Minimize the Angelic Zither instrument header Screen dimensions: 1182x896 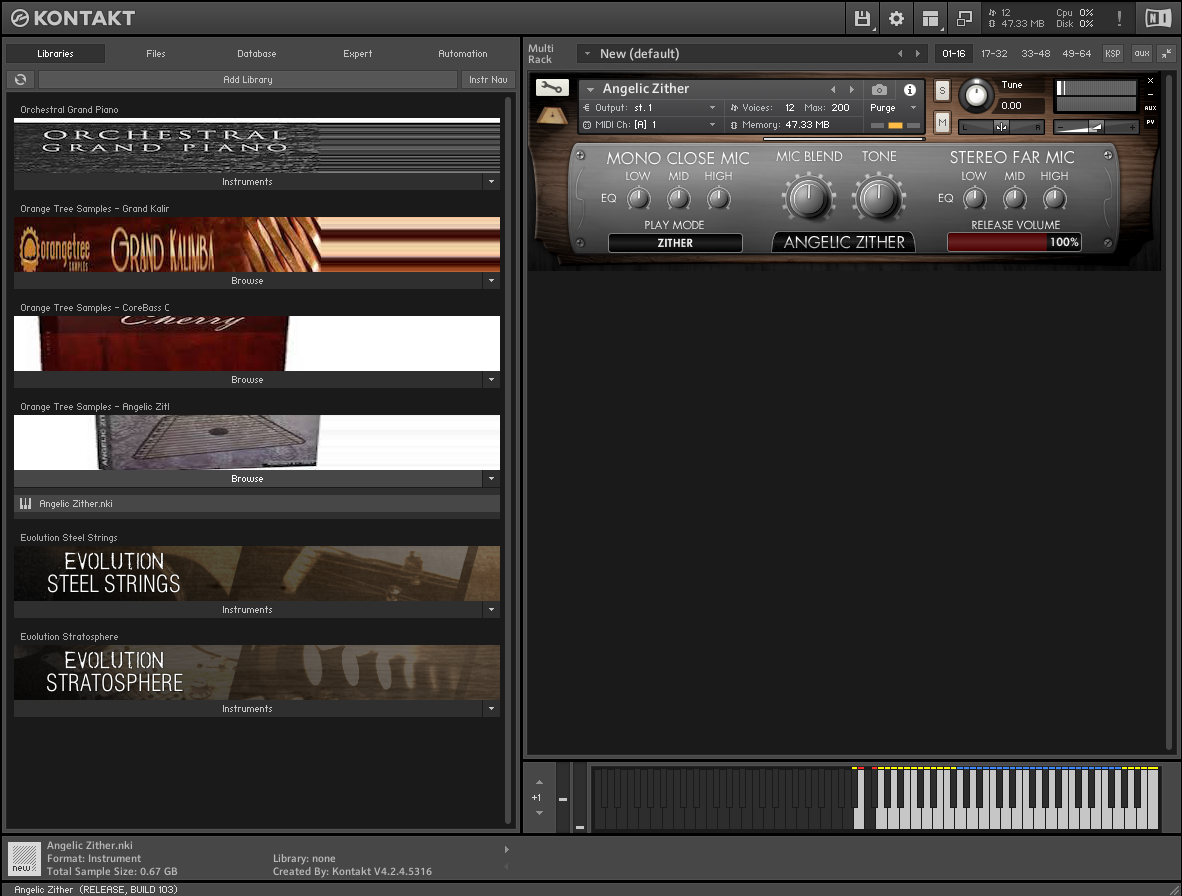(x=1150, y=94)
